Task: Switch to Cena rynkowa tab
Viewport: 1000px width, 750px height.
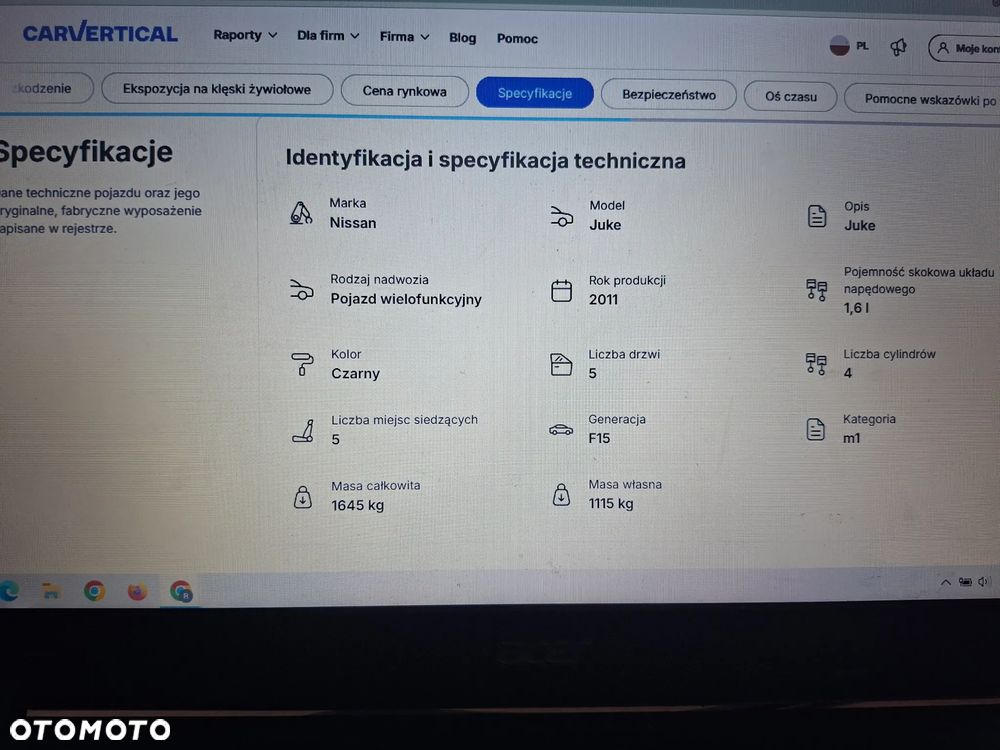Action: click(404, 91)
